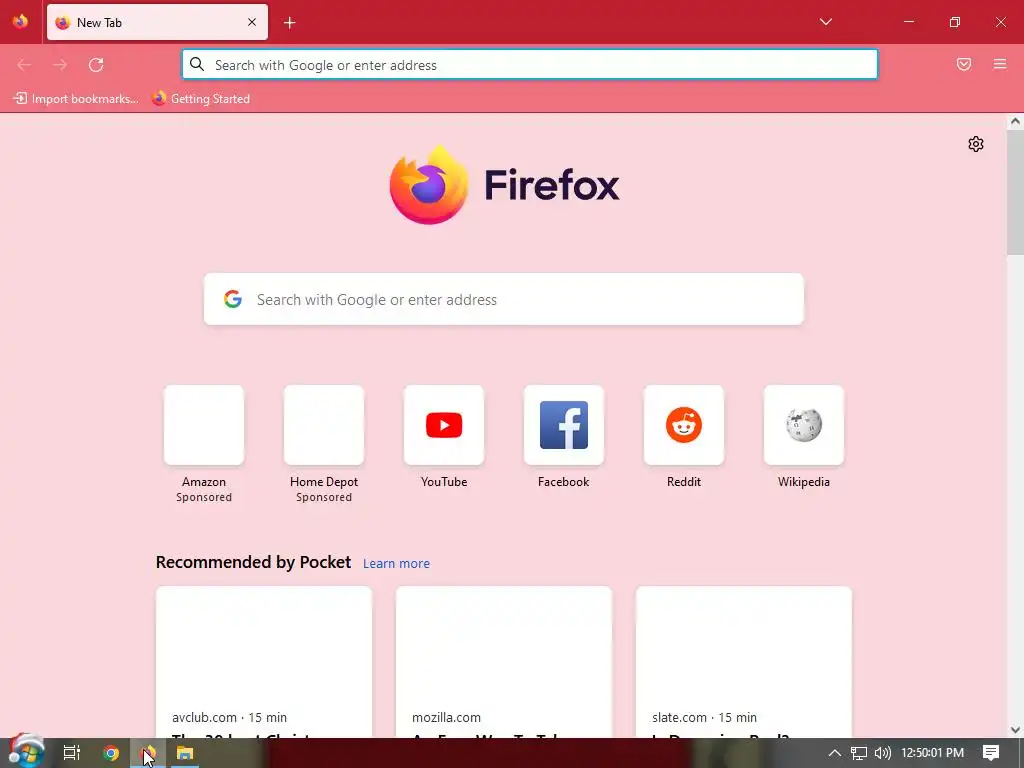1024x768 pixels.
Task: Go back one page
Action: point(24,65)
